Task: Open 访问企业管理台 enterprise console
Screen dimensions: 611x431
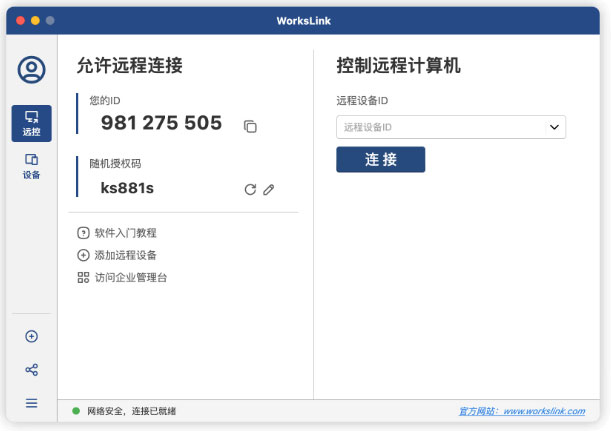Action: [x=131, y=277]
